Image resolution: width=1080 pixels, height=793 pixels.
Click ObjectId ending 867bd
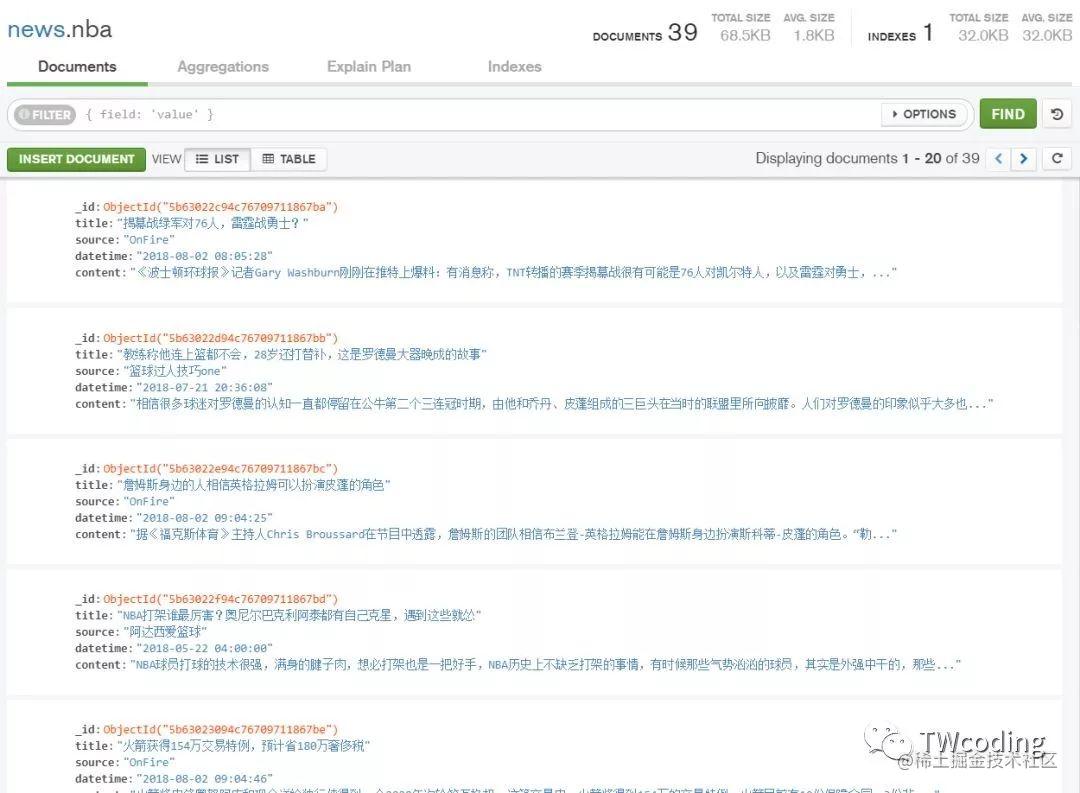pyautogui.click(x=220, y=599)
